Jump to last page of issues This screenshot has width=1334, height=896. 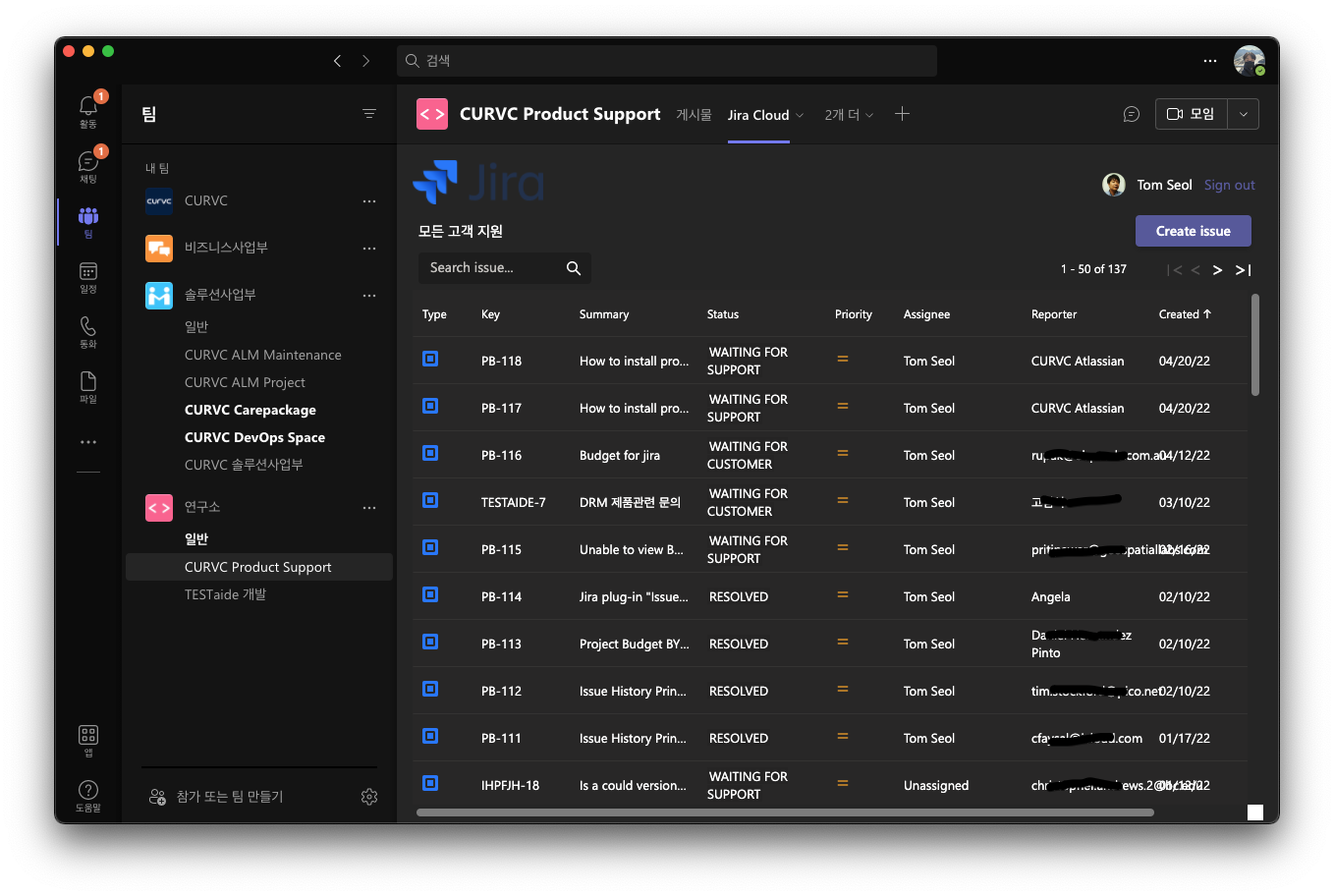click(x=1243, y=270)
